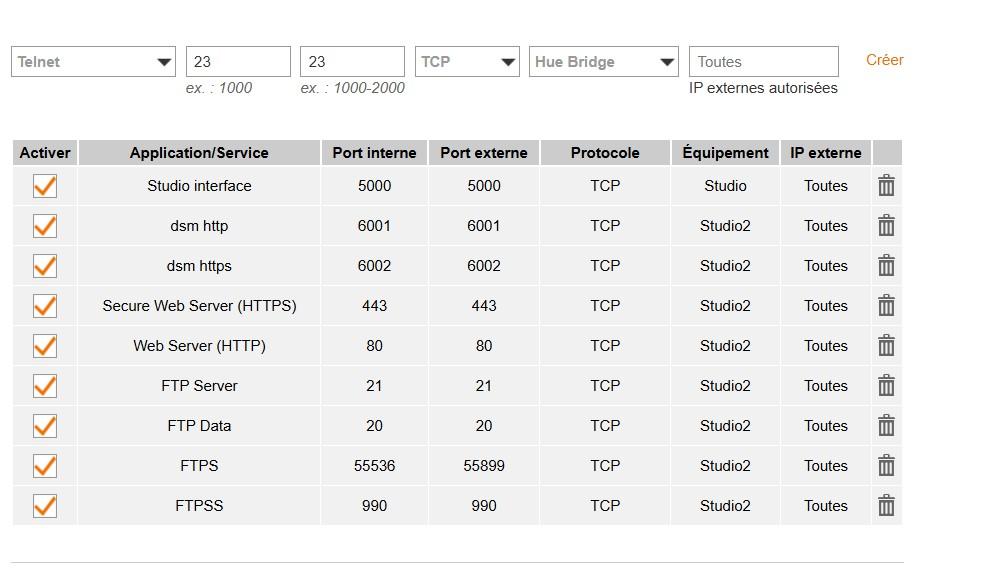Click the Créer link
Image resolution: width=993 pixels, height=586 pixels.
884,60
